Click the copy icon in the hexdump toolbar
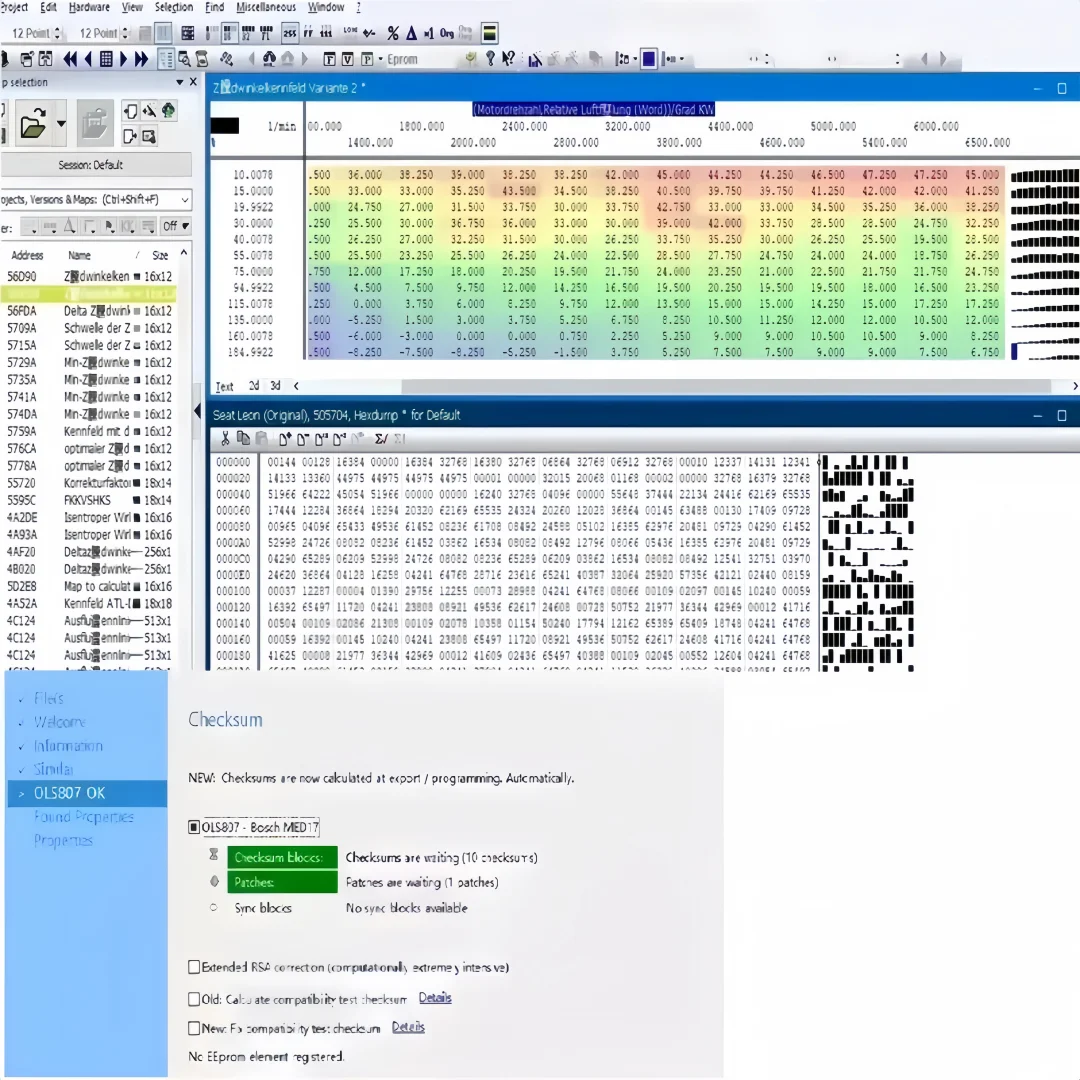The height and width of the screenshot is (1080, 1080). [243, 438]
